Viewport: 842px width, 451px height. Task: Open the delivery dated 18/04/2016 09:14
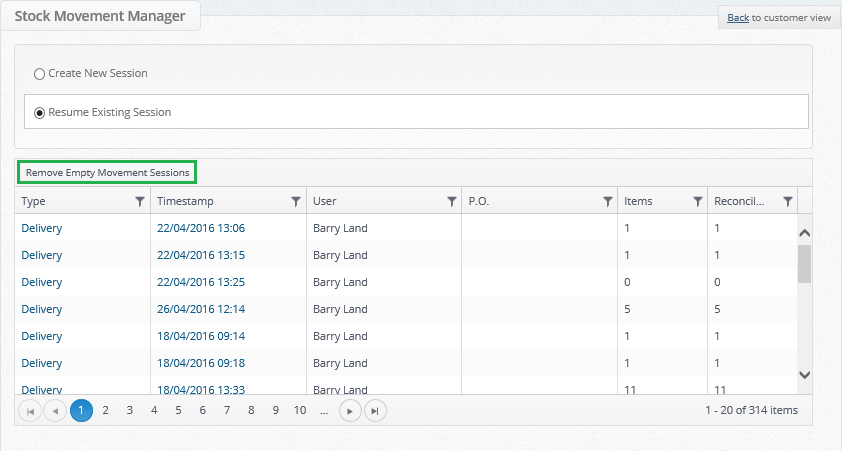pyautogui.click(x=201, y=336)
